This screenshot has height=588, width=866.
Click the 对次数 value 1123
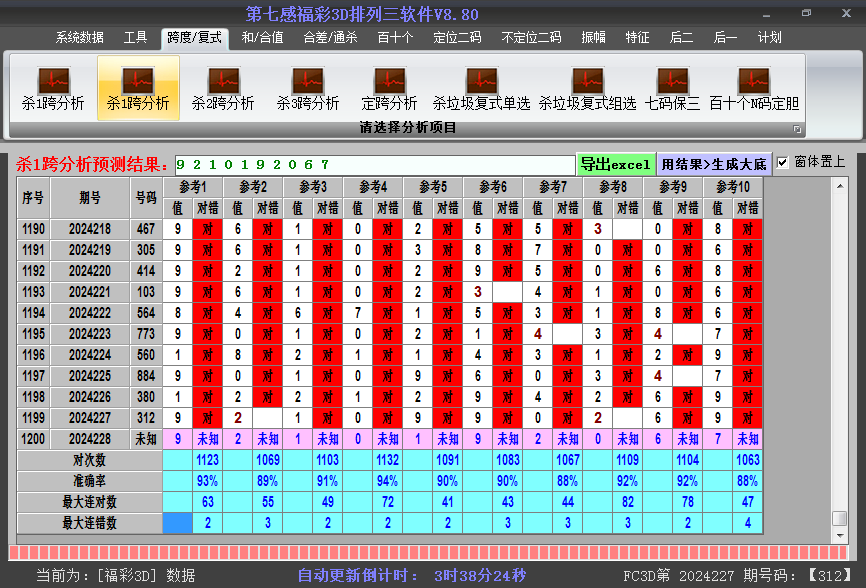pos(208,460)
